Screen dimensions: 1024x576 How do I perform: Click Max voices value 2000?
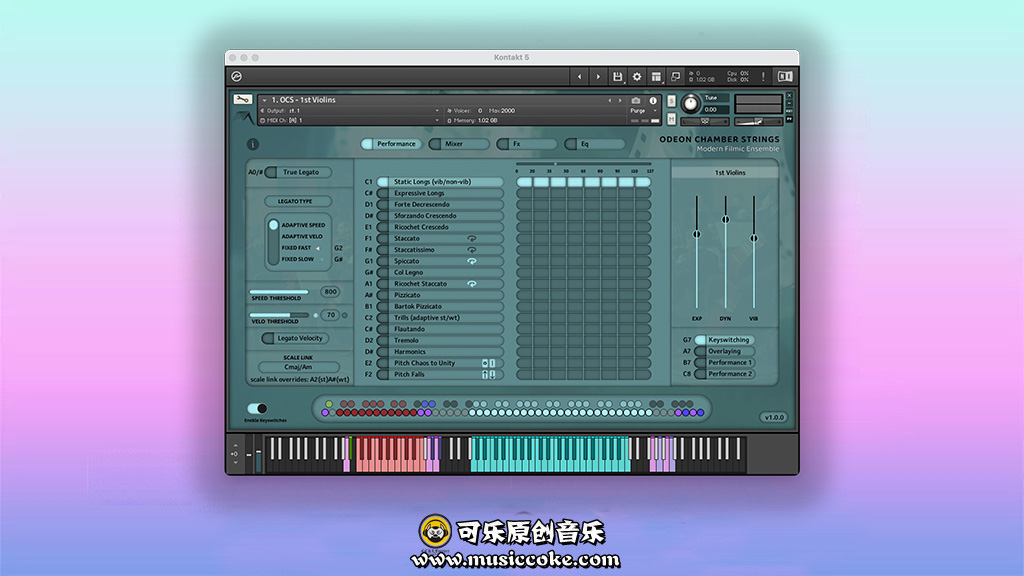click(x=507, y=111)
